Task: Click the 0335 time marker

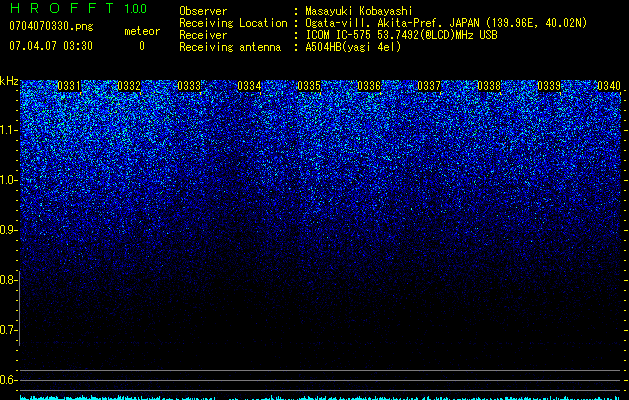Action: tap(309, 86)
